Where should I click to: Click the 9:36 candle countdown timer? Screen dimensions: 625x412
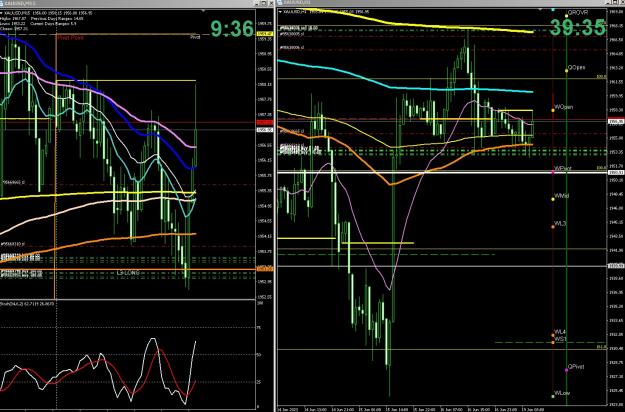point(232,29)
